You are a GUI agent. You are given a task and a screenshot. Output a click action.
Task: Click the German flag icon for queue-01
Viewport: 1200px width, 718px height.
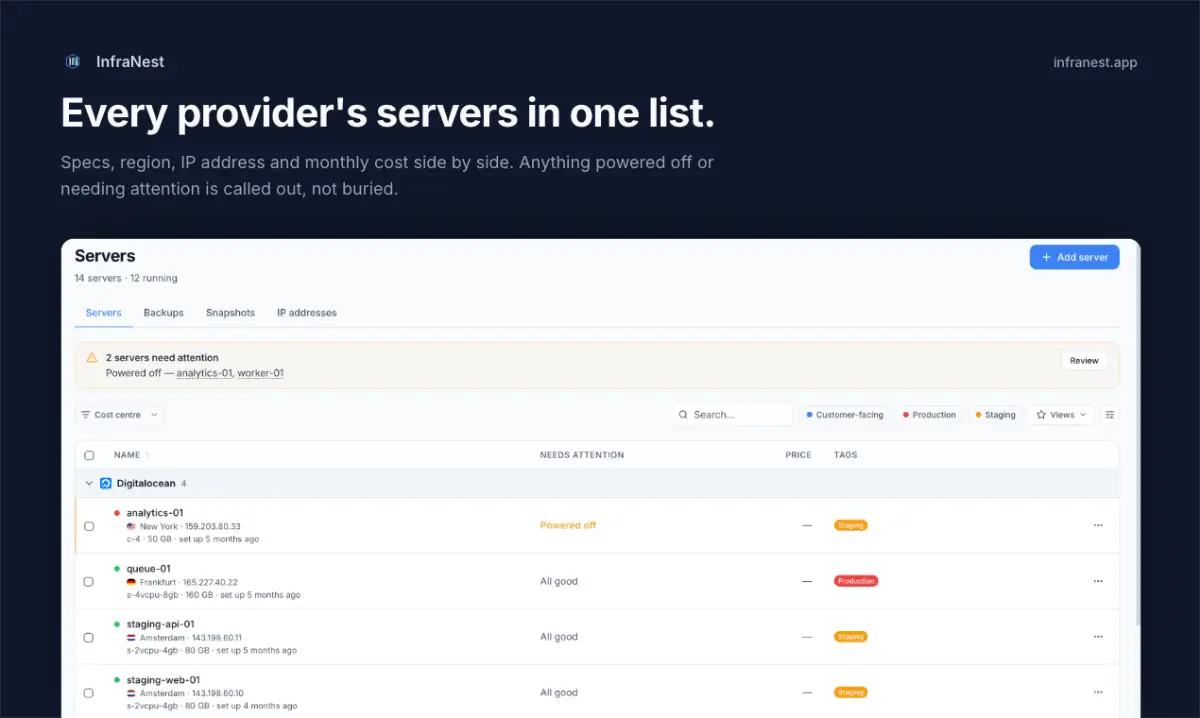click(x=131, y=582)
